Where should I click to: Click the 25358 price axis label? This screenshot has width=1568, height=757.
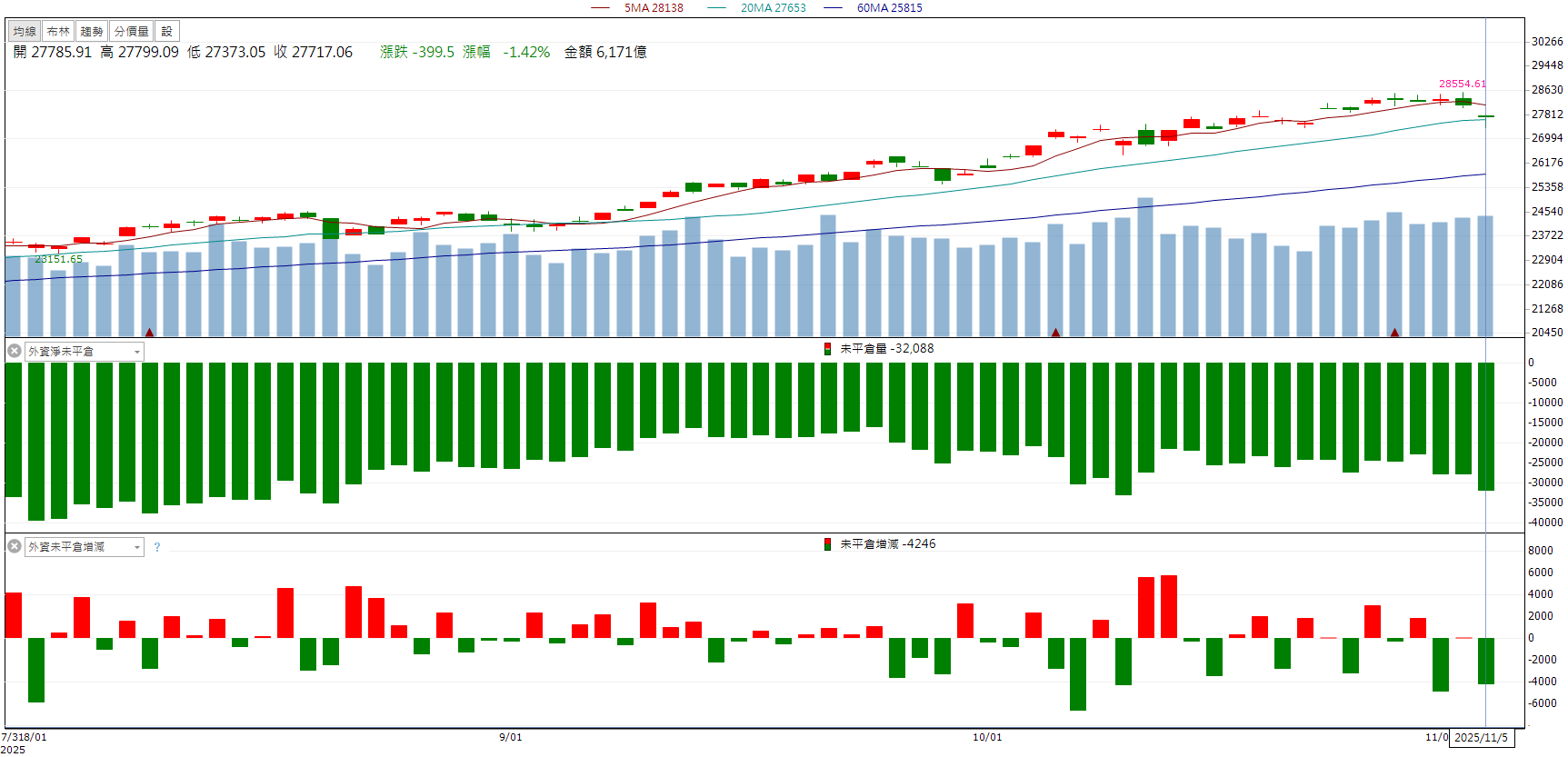[1547, 187]
